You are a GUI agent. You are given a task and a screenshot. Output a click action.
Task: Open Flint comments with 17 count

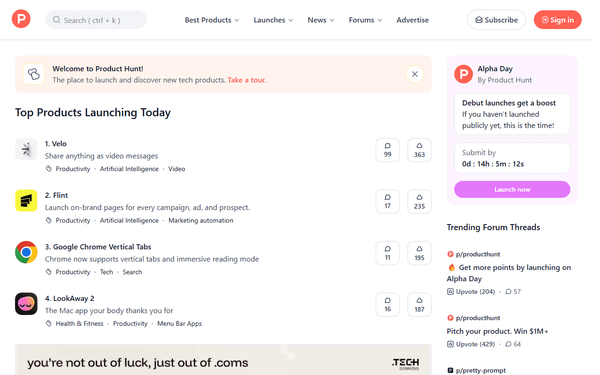coord(387,201)
